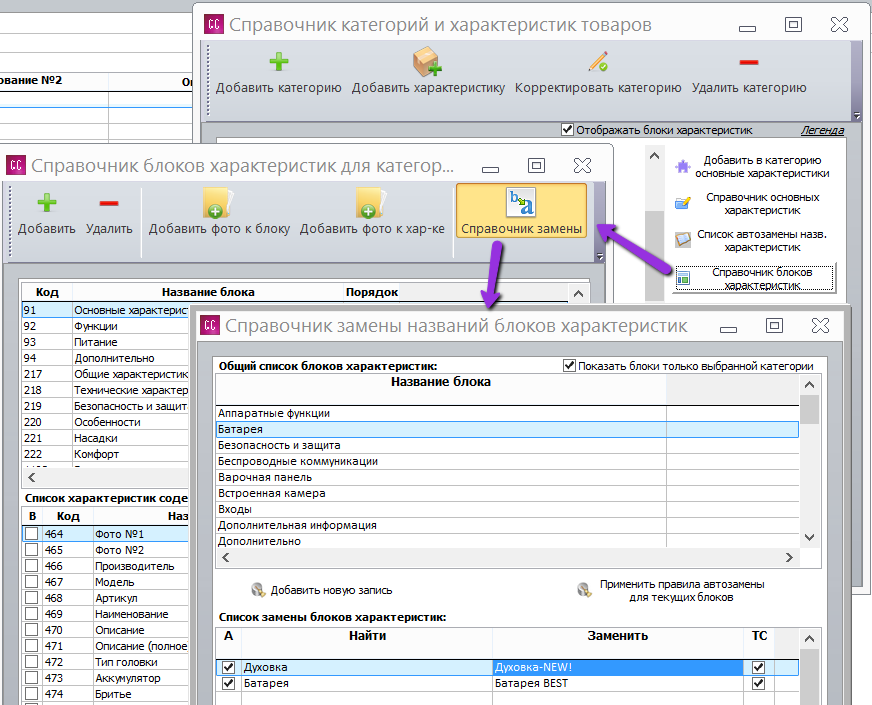Click the Add photo to block folder icon

click(219, 203)
